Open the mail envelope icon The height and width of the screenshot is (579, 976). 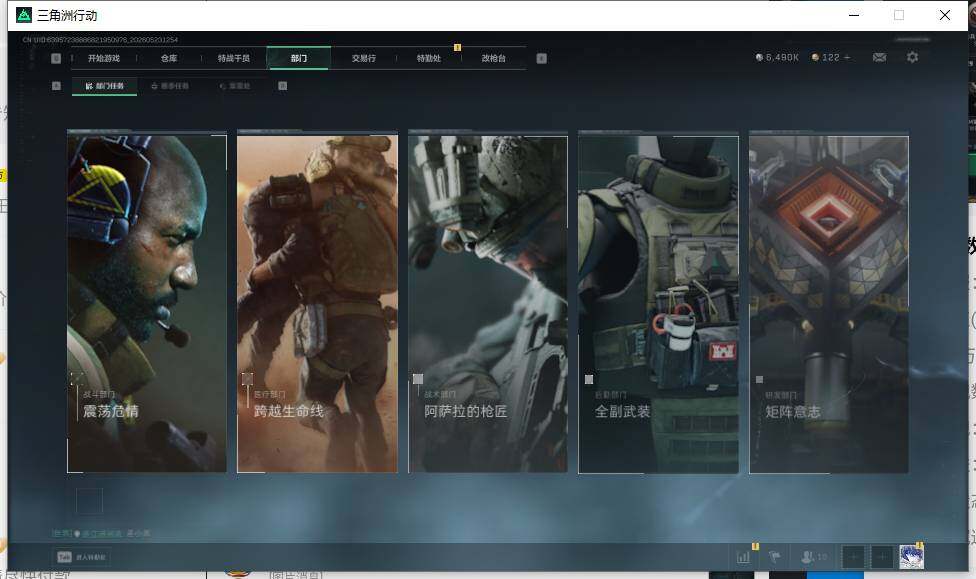[880, 57]
